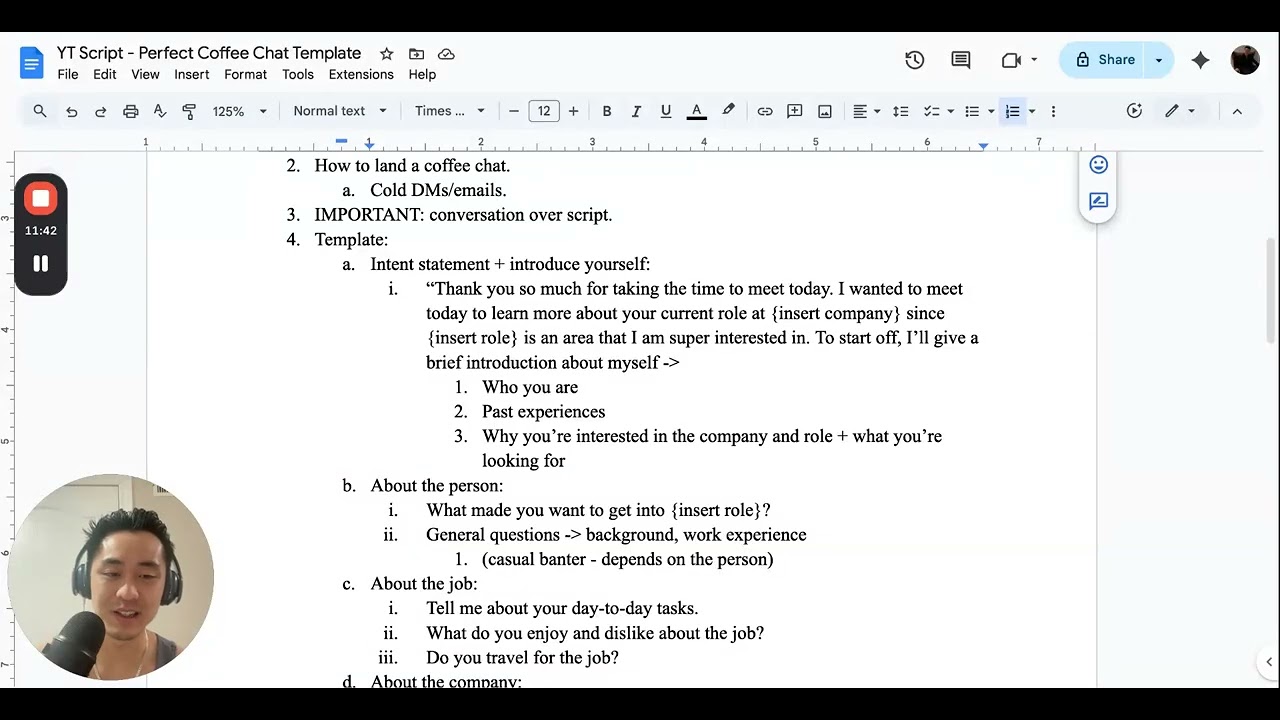The width and height of the screenshot is (1280, 720).
Task: Open the Extensions menu
Action: tap(361, 75)
